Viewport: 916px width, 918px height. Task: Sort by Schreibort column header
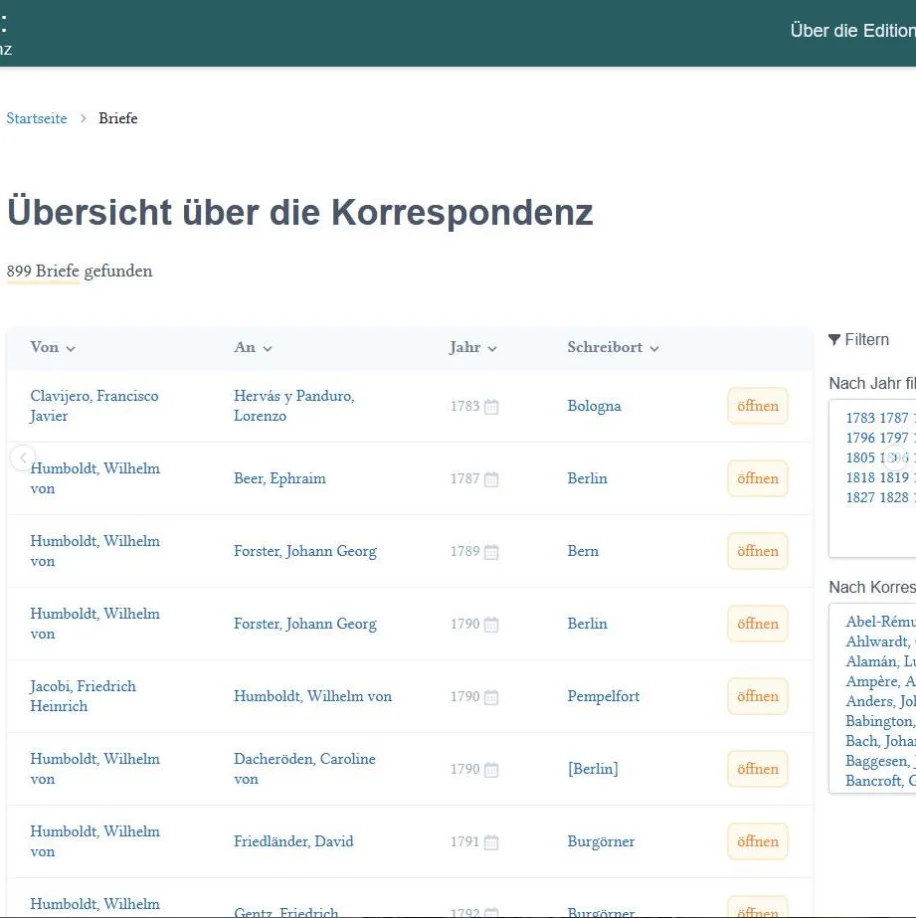[613, 348]
